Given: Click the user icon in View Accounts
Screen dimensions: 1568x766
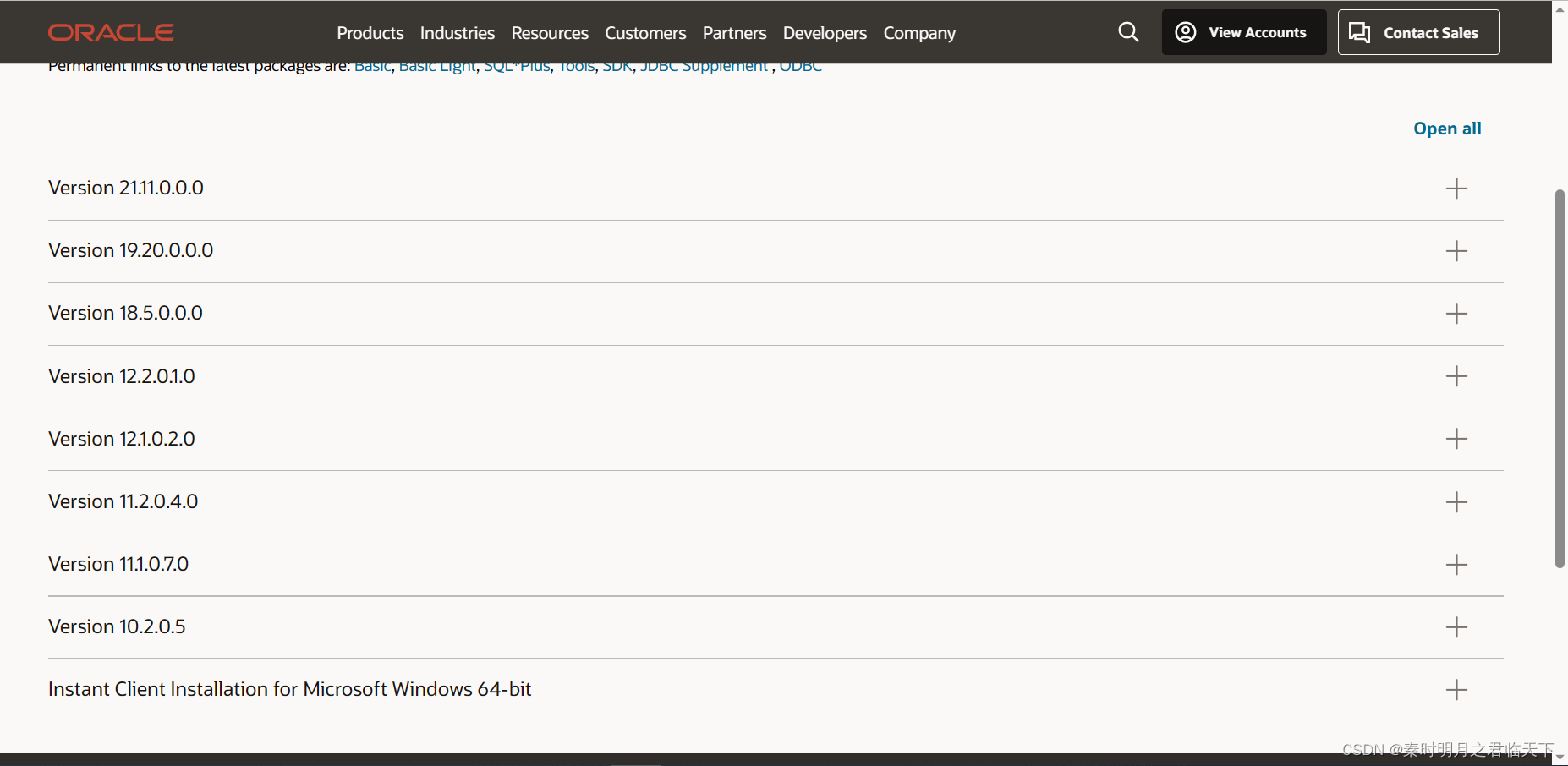Looking at the screenshot, I should point(1186,32).
